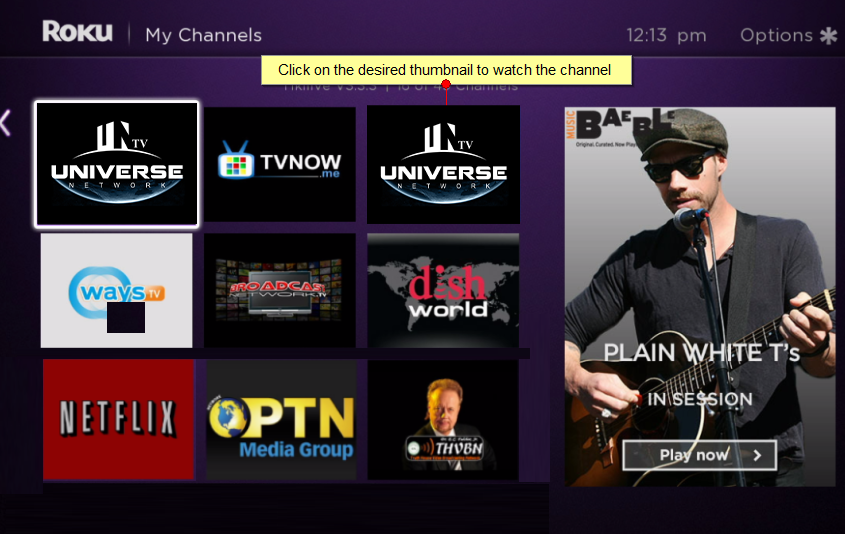This screenshot has height=534, width=845.
Task: Open the TVNOW.me channel tile
Action: click(x=280, y=164)
